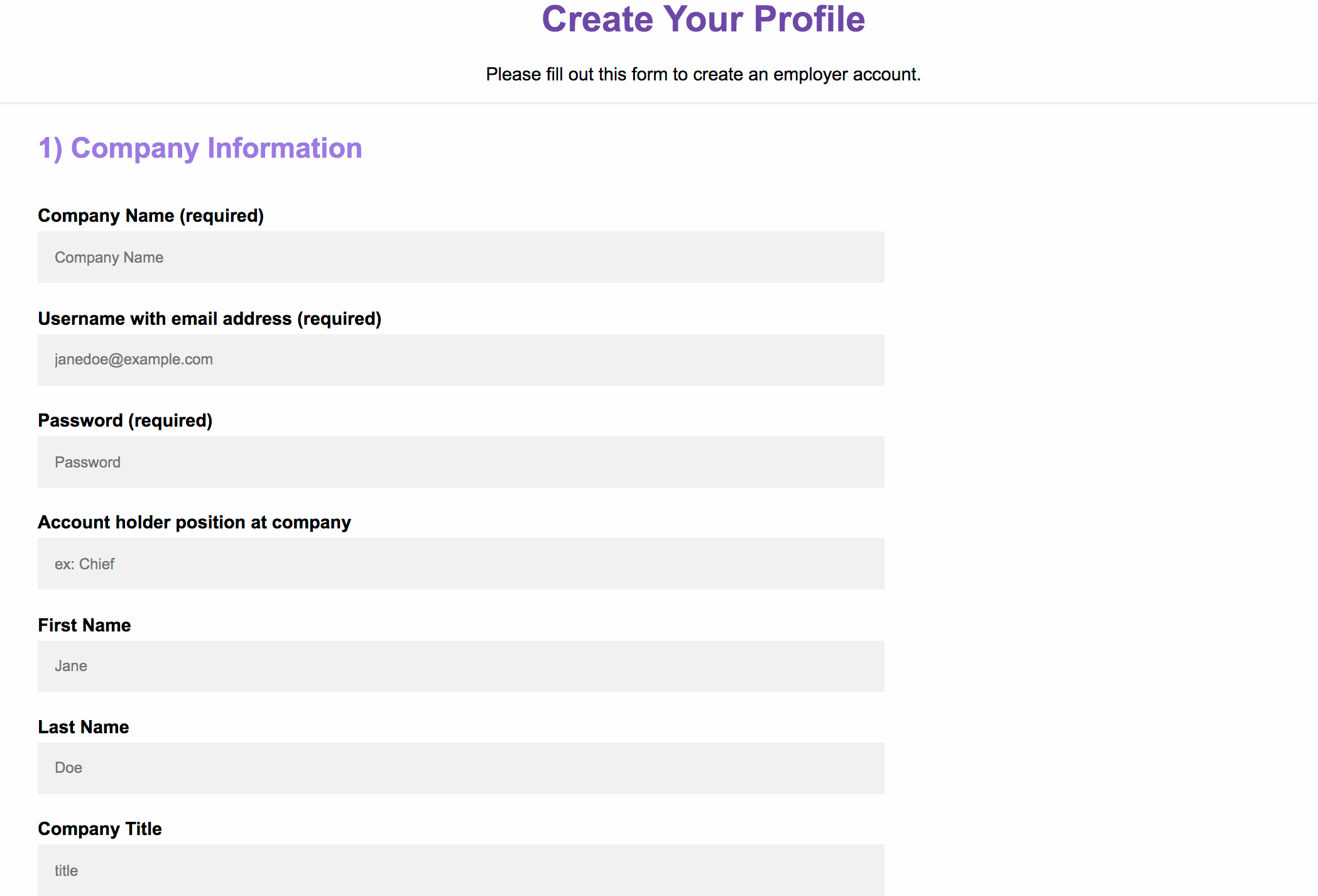Click the 'Company Name (required)' label
Viewport: 1318px width, 896px height.
[x=151, y=216]
